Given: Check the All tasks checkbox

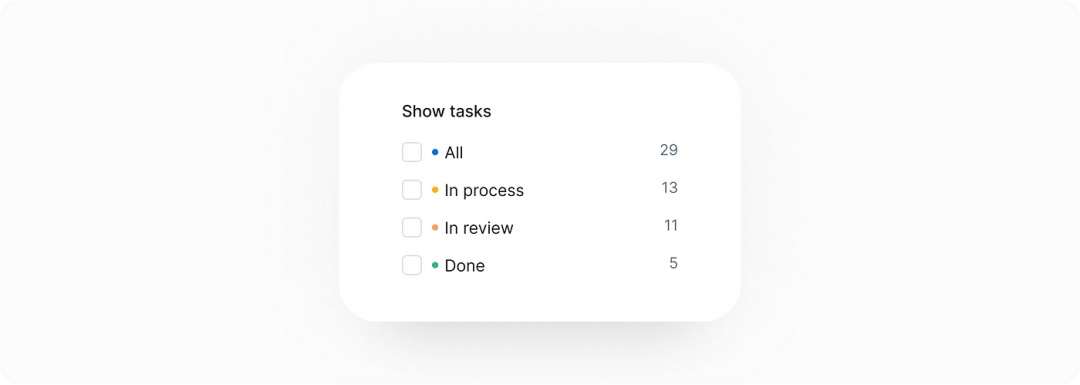Looking at the screenshot, I should pyautogui.click(x=412, y=152).
